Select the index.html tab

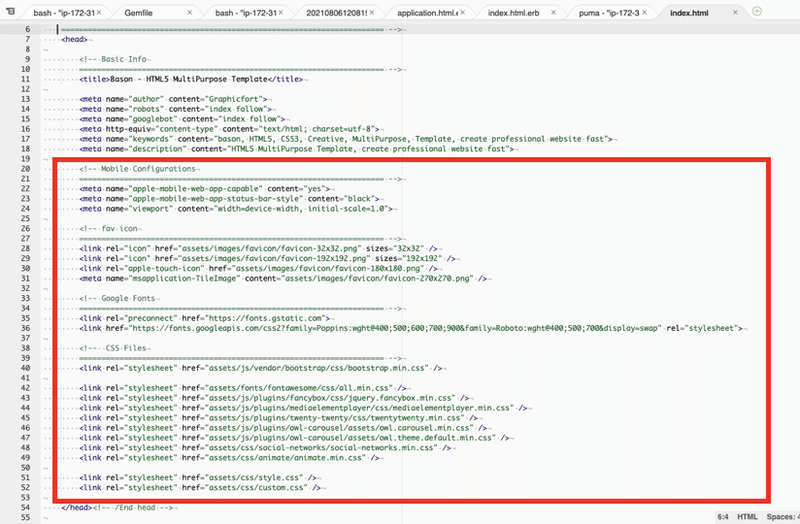[689, 13]
